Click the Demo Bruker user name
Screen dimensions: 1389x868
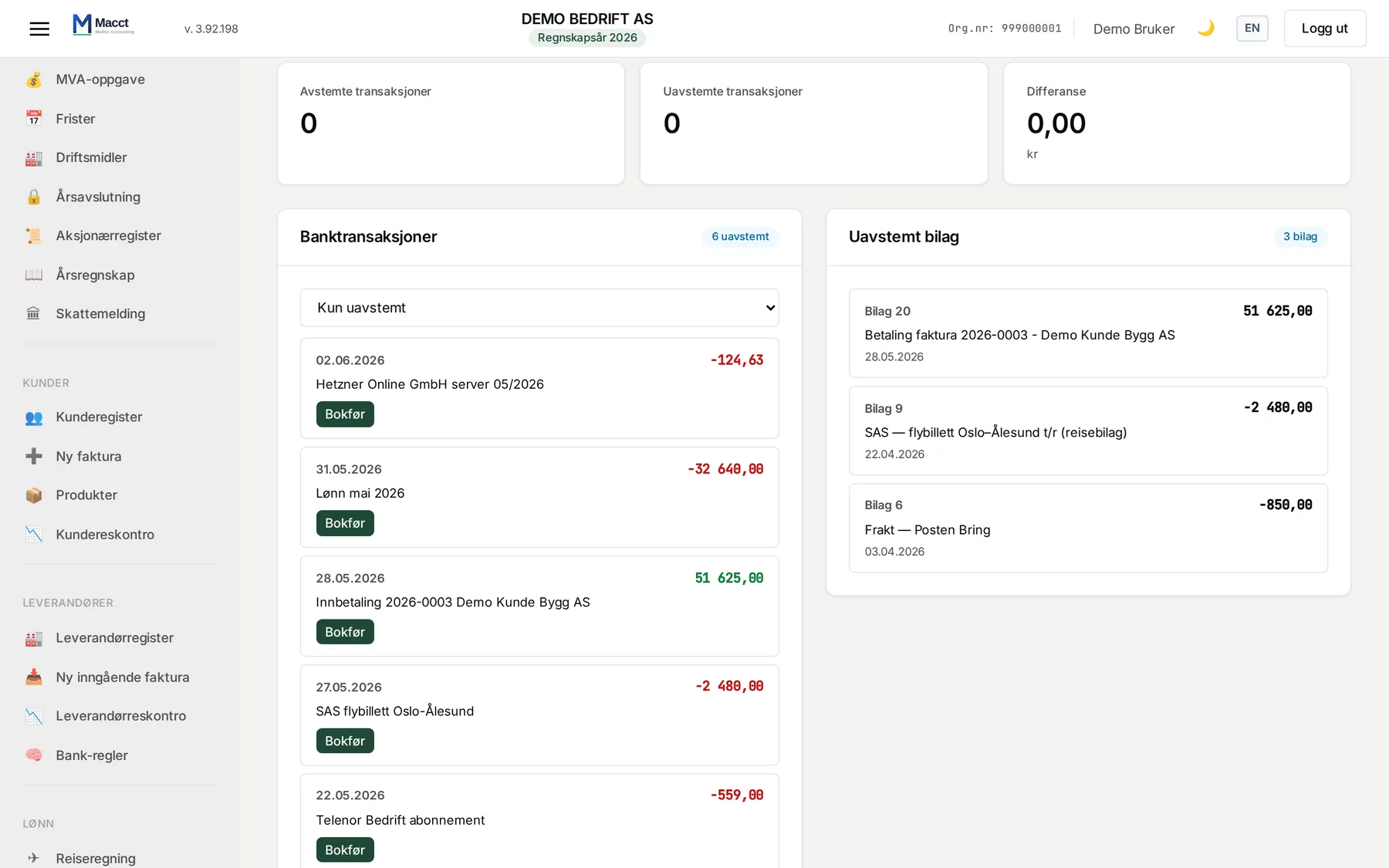[1134, 29]
